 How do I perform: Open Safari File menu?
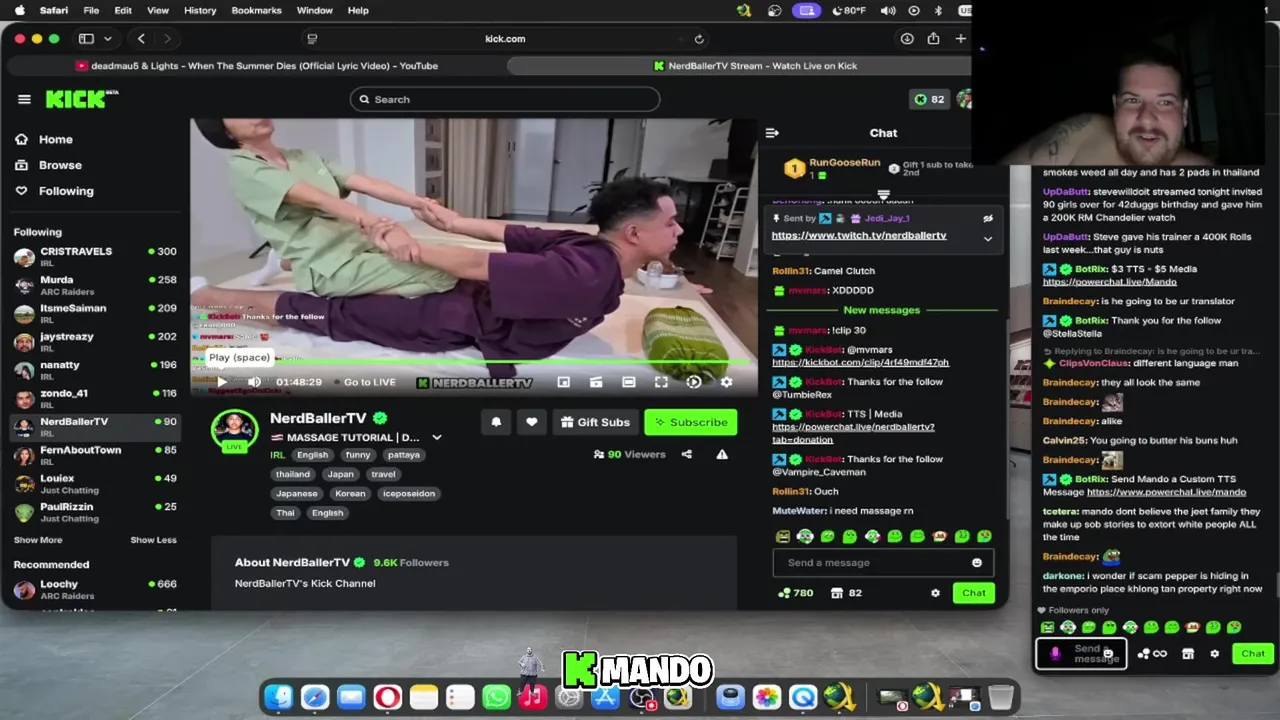click(x=91, y=10)
